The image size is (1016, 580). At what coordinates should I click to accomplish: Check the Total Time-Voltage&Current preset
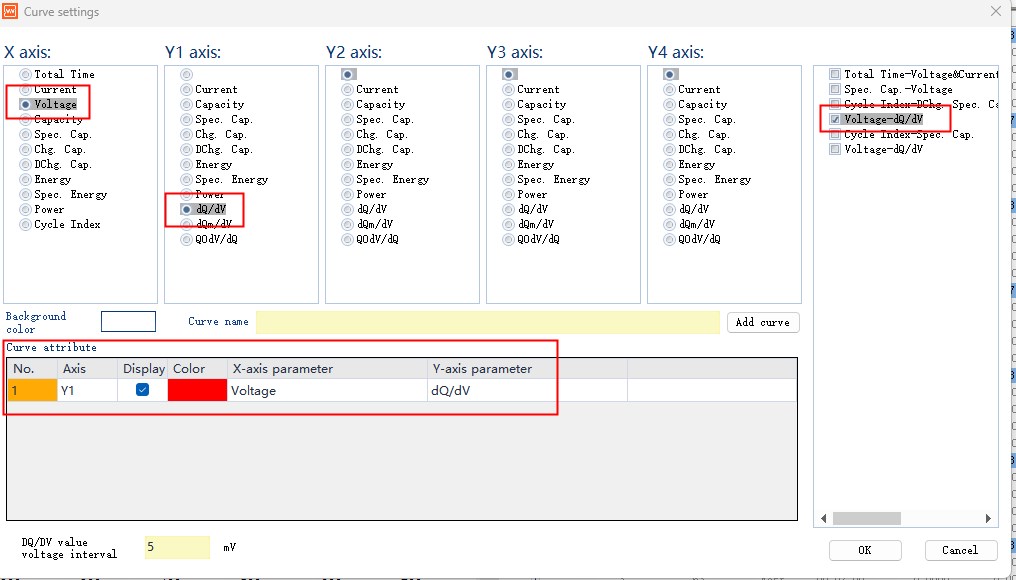(x=835, y=75)
